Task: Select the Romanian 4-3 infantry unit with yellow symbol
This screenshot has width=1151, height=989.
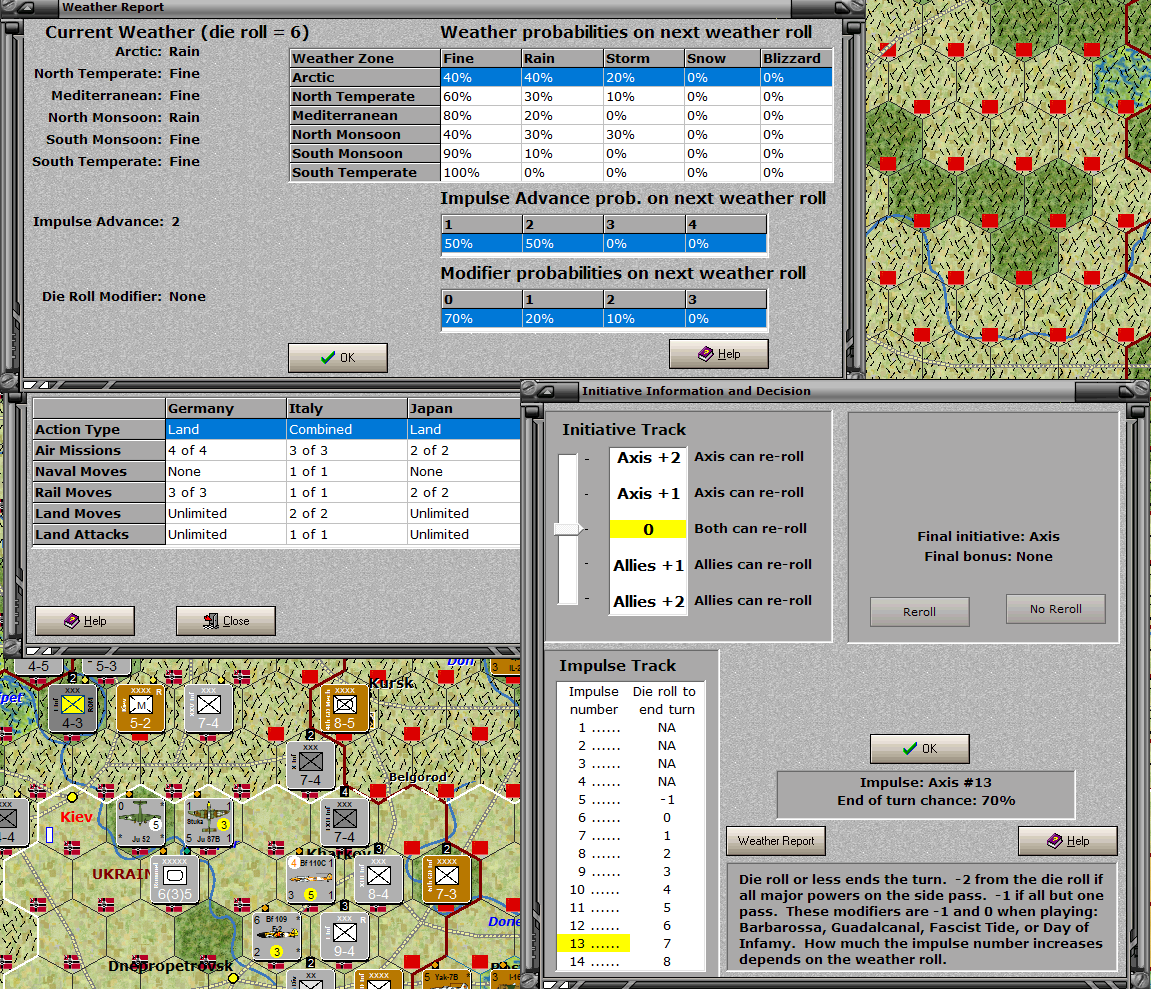Action: [72, 708]
